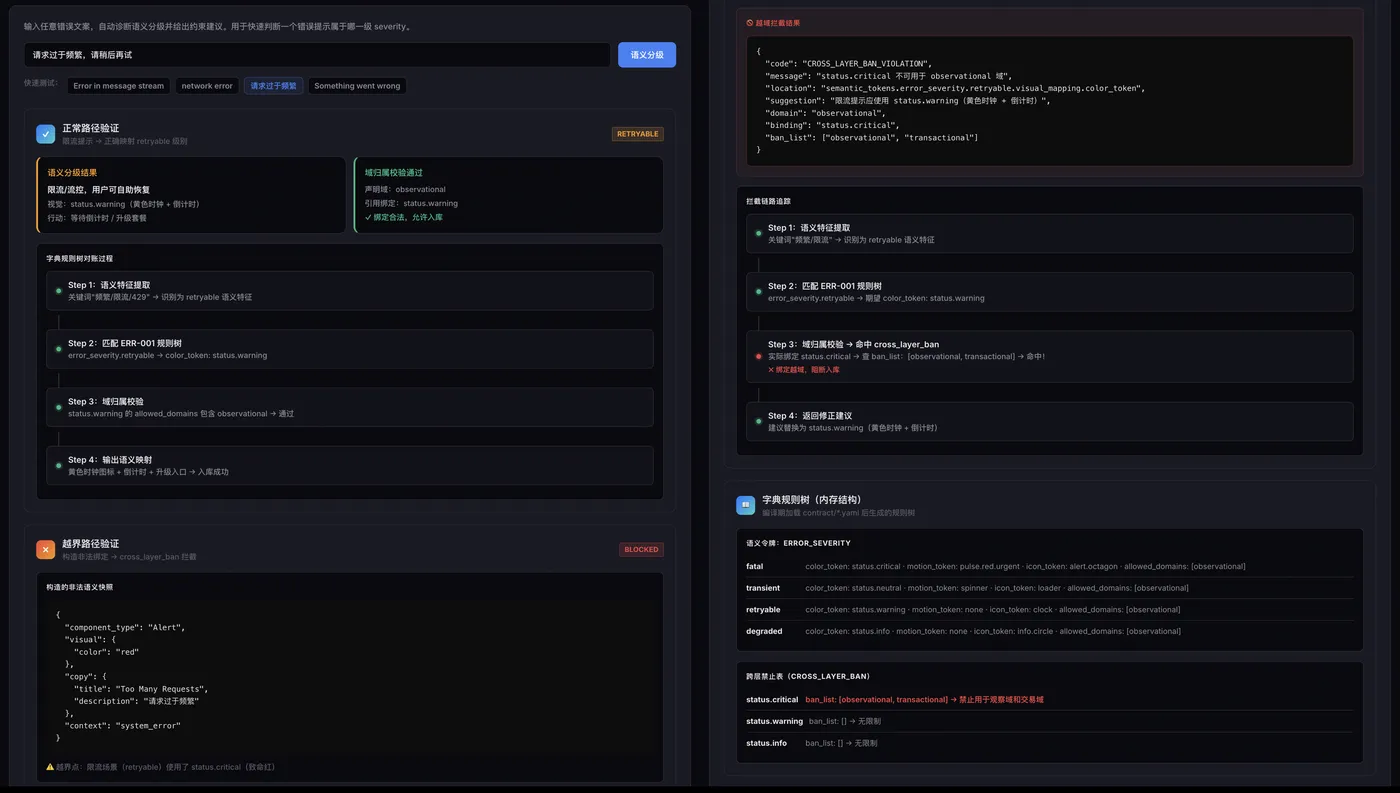Screen dimensions: 1400x793
Task: Click the 语义分级结果 card
Action: pos(191,195)
